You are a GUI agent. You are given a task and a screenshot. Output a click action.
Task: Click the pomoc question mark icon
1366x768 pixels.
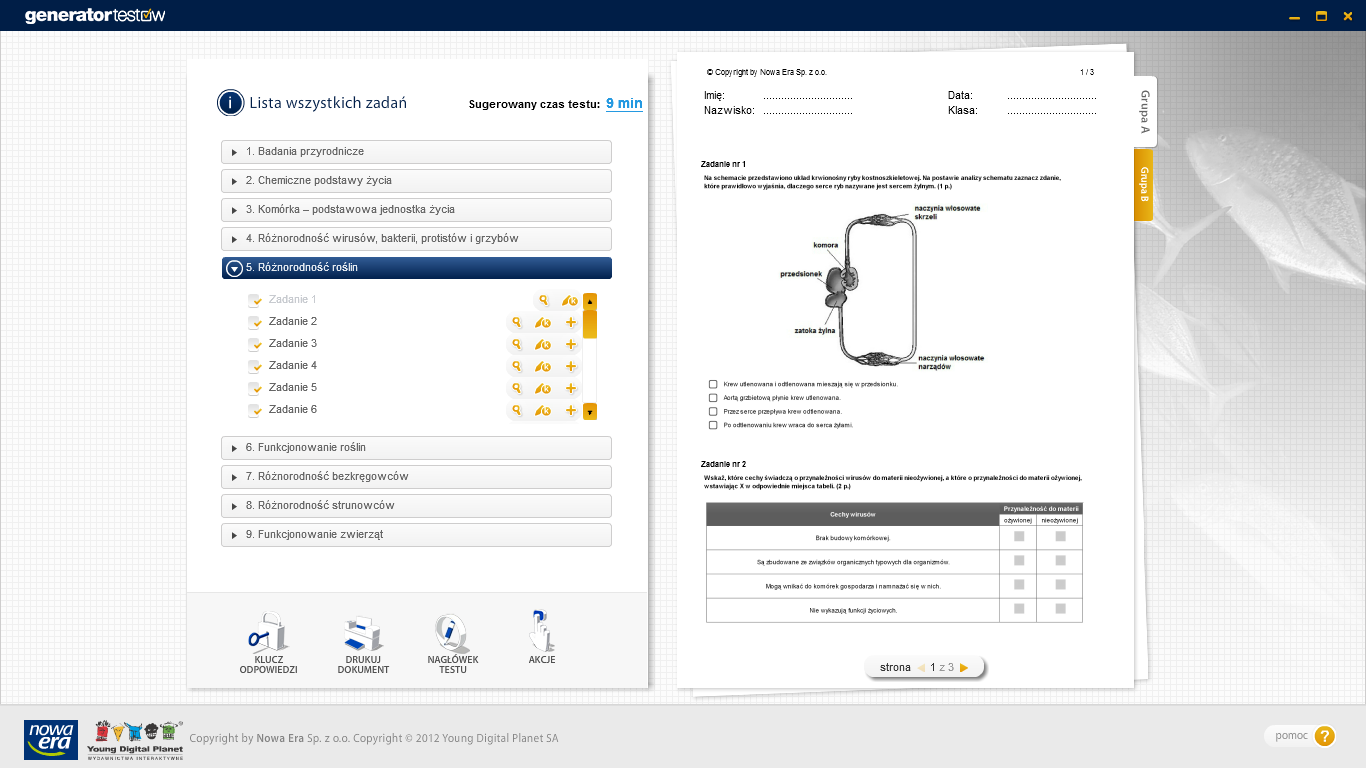pos(1325,736)
